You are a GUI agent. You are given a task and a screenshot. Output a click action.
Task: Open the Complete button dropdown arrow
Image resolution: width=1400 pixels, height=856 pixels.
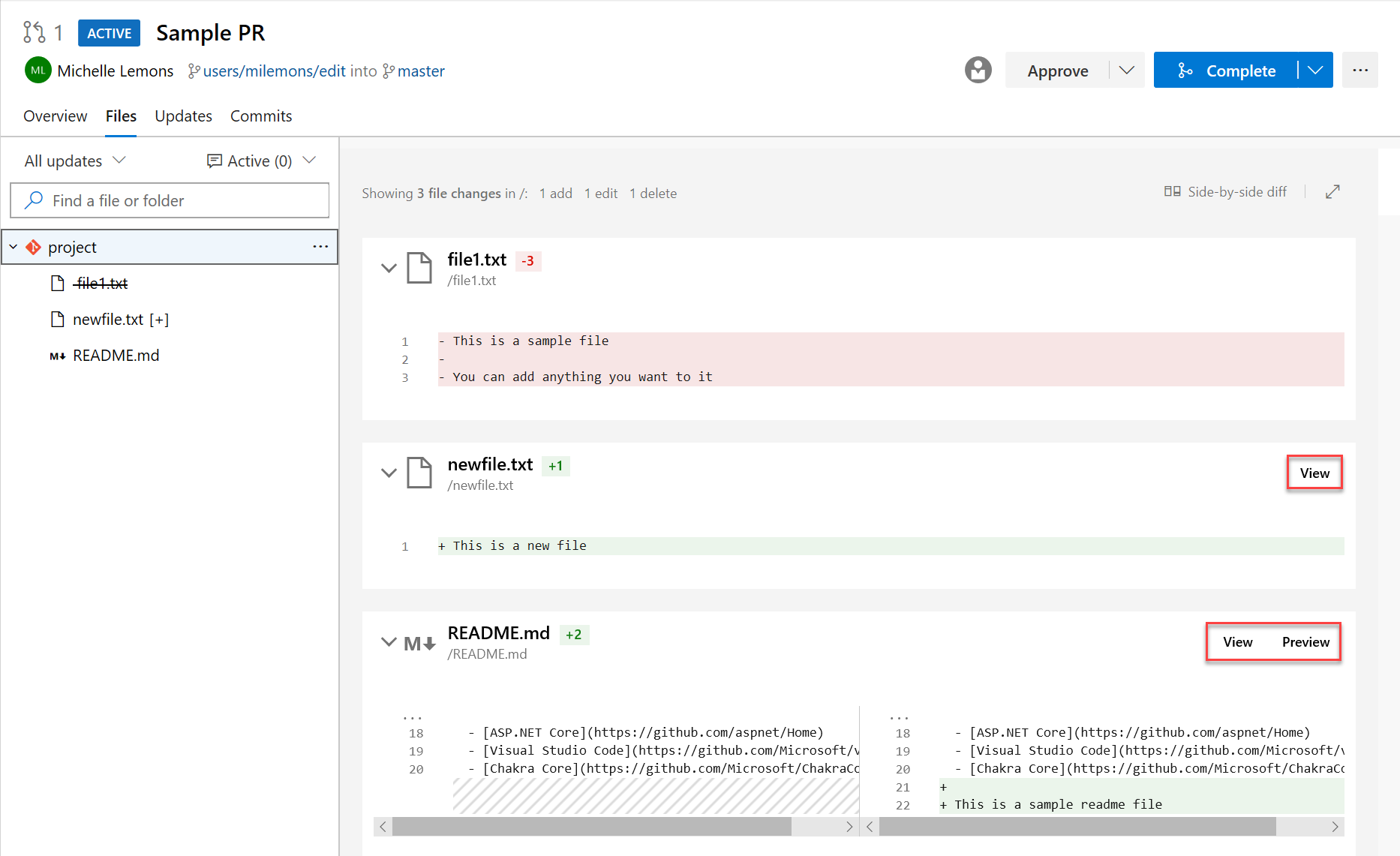pyautogui.click(x=1314, y=70)
